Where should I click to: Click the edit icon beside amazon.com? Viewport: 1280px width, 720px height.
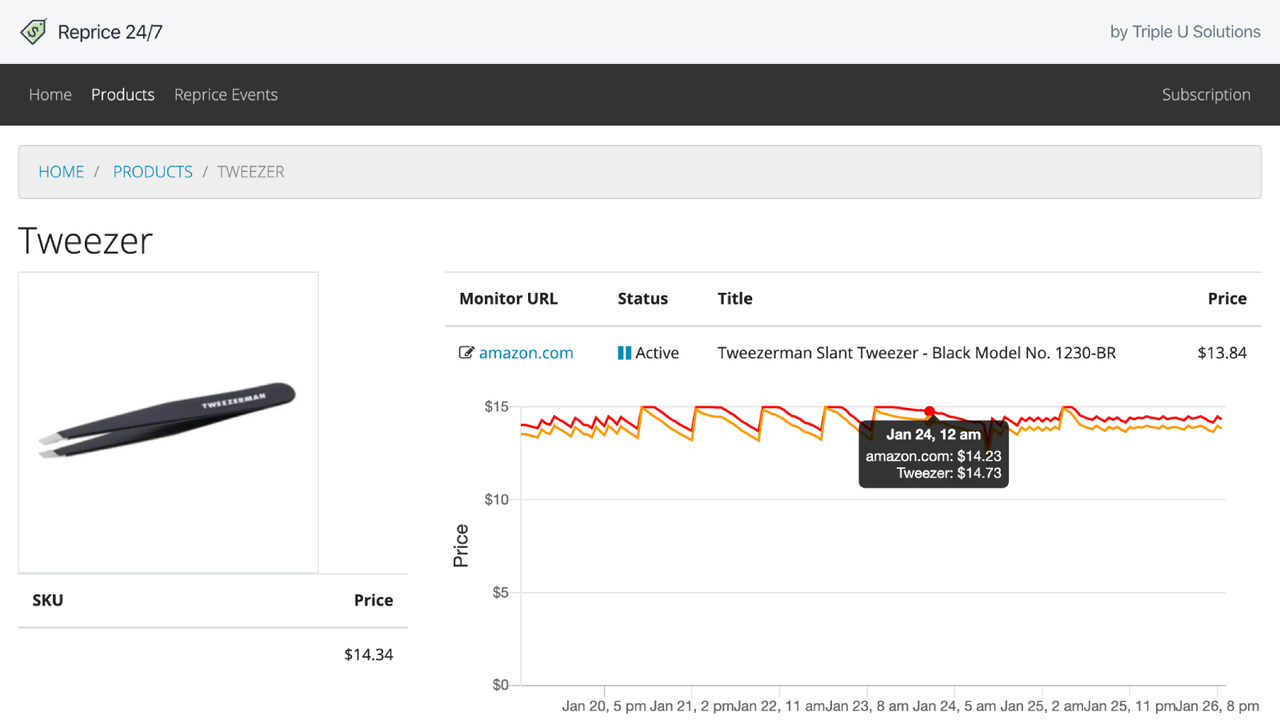click(466, 352)
